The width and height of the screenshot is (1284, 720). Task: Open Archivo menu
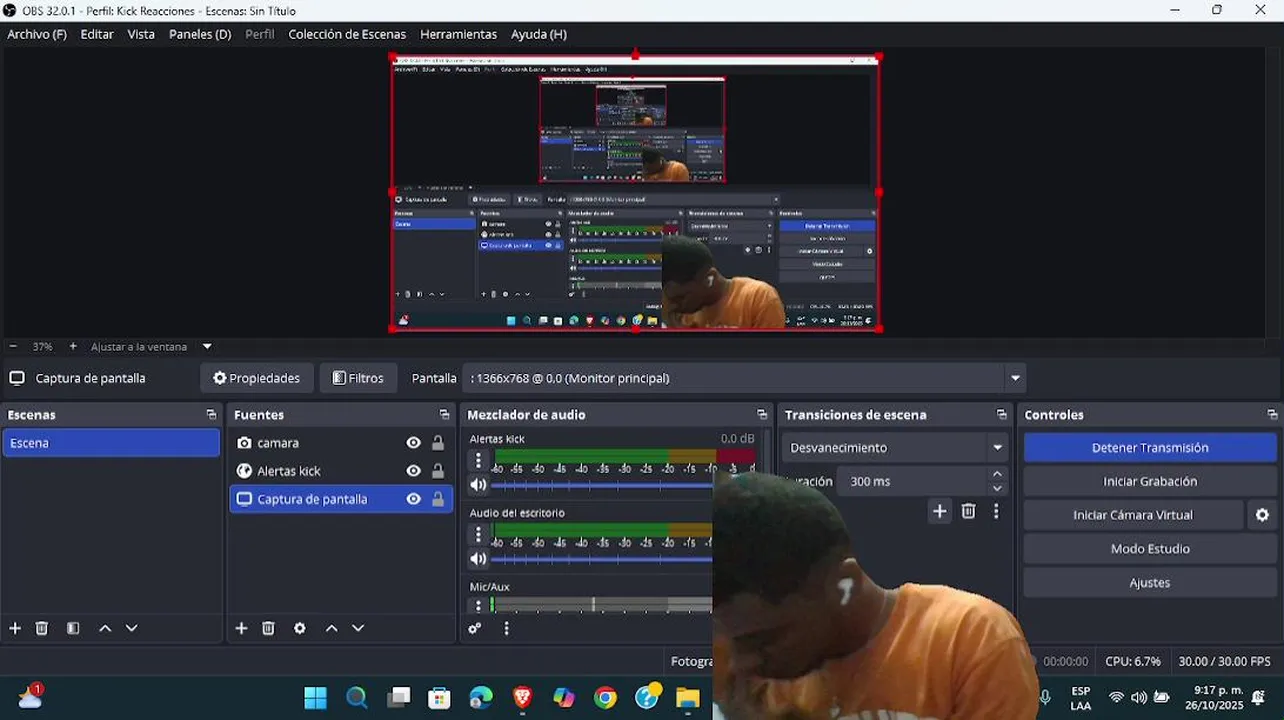(37, 34)
